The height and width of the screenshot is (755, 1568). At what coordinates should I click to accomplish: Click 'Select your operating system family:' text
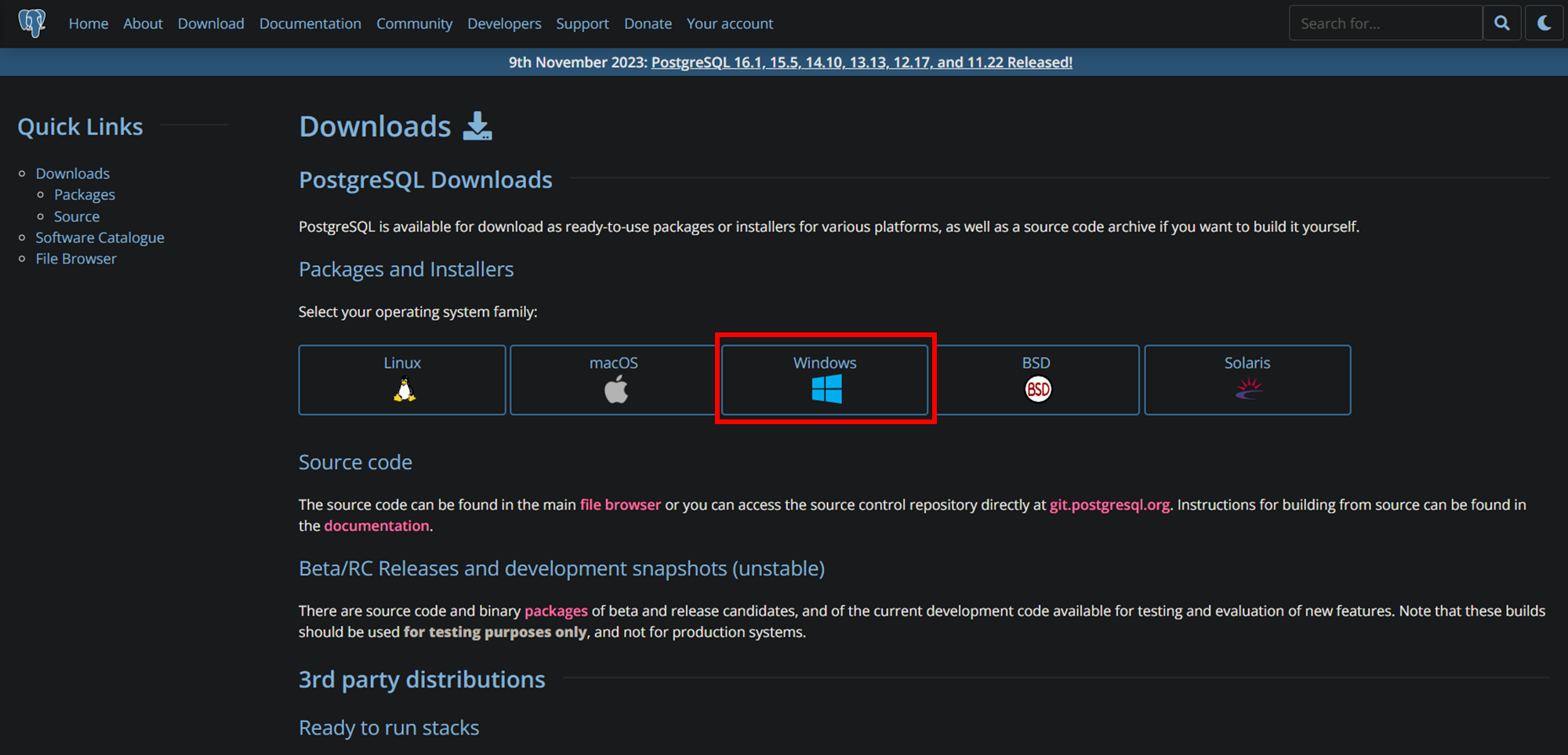418,312
